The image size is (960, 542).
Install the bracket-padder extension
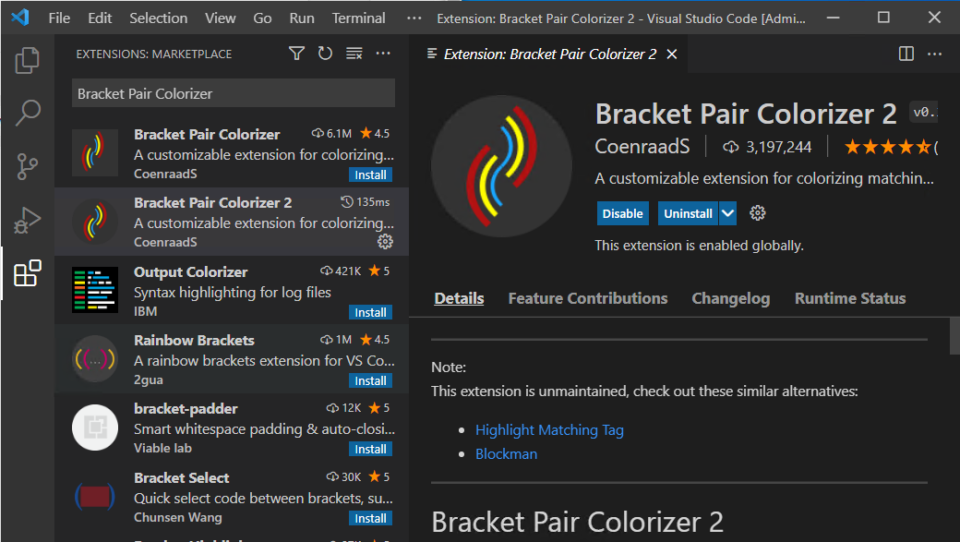[370, 450]
